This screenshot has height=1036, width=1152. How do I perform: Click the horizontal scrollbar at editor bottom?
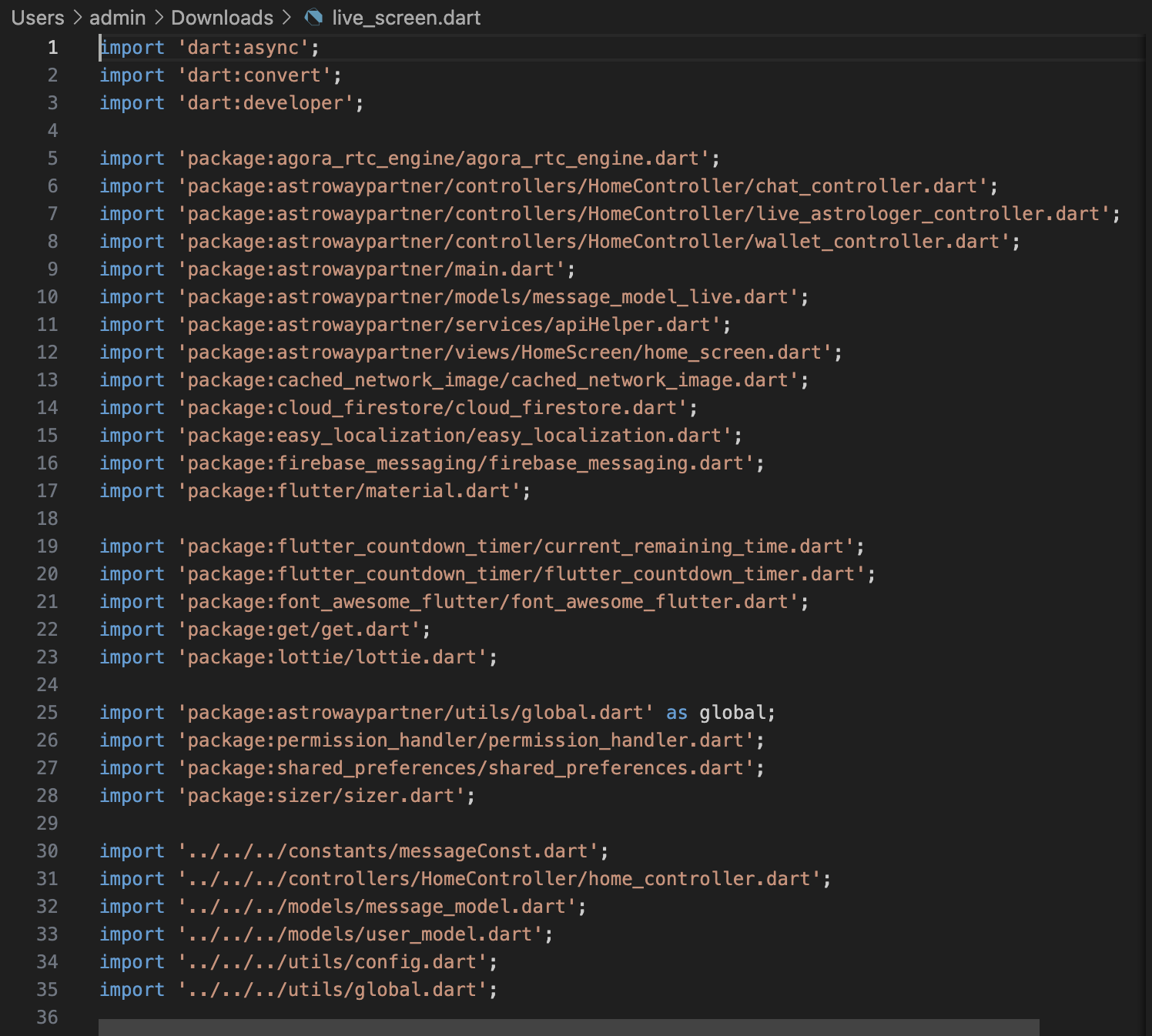pyautogui.click(x=568, y=1028)
